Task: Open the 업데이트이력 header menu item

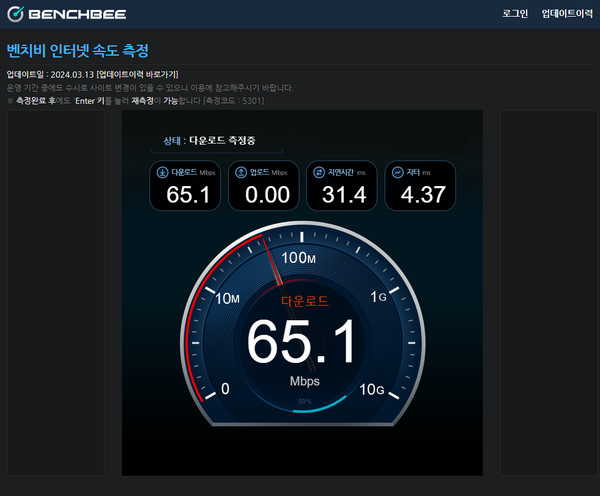Action: pos(567,14)
